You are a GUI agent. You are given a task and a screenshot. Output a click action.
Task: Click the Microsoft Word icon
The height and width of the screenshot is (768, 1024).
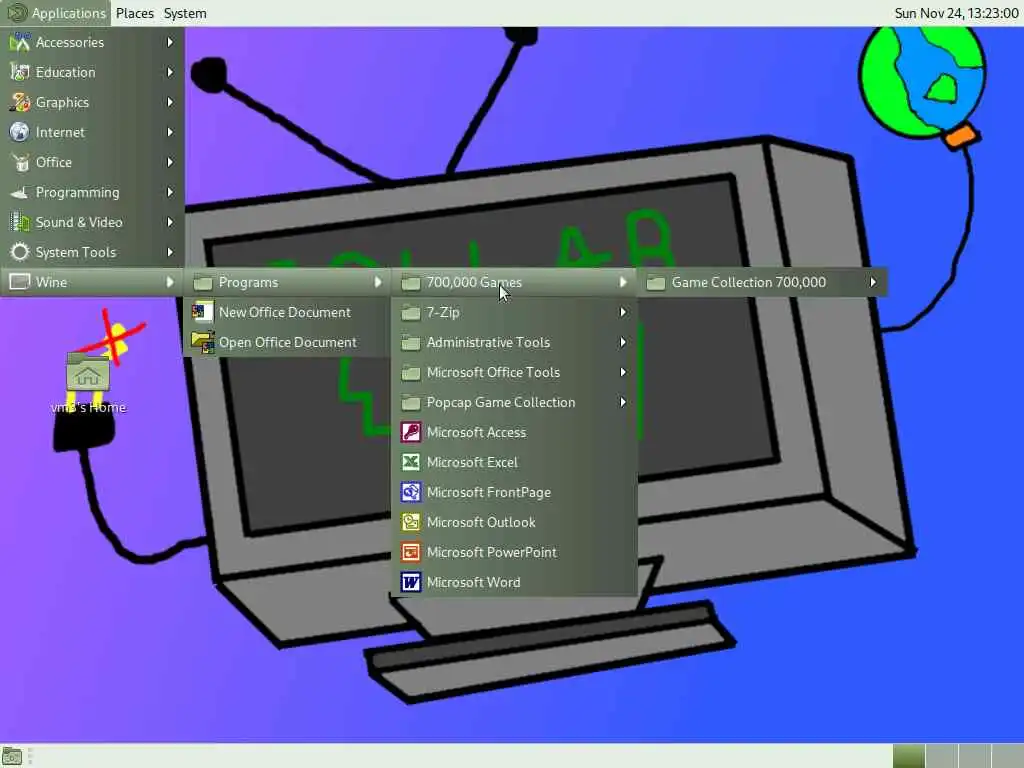point(411,583)
